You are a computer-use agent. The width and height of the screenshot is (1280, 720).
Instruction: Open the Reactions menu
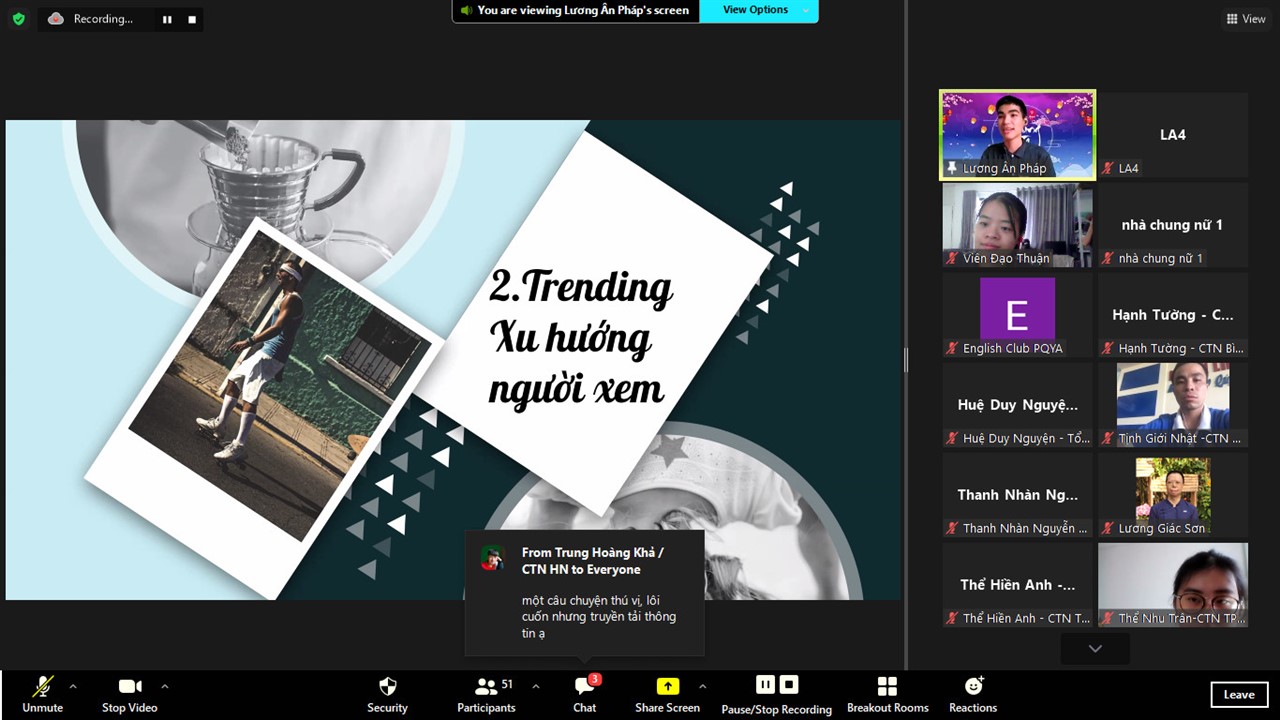pyautogui.click(x=973, y=694)
